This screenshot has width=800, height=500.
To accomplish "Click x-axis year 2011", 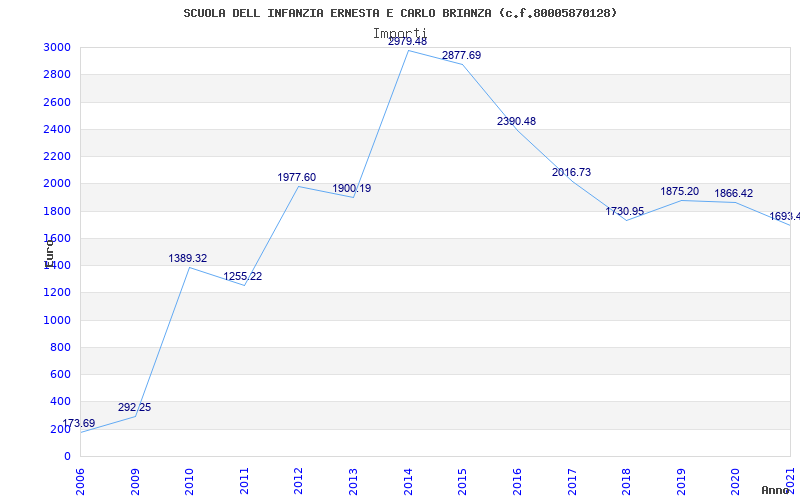I will click(244, 482).
